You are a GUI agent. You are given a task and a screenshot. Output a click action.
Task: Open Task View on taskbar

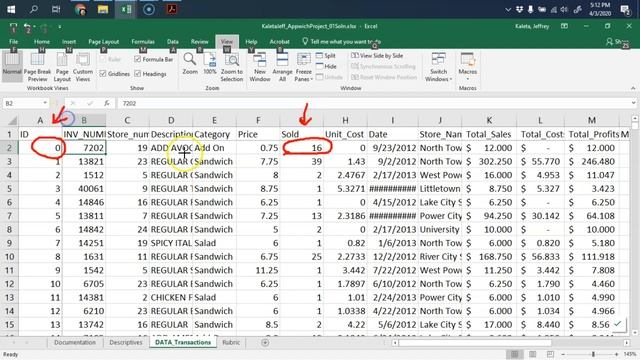[x=56, y=9]
